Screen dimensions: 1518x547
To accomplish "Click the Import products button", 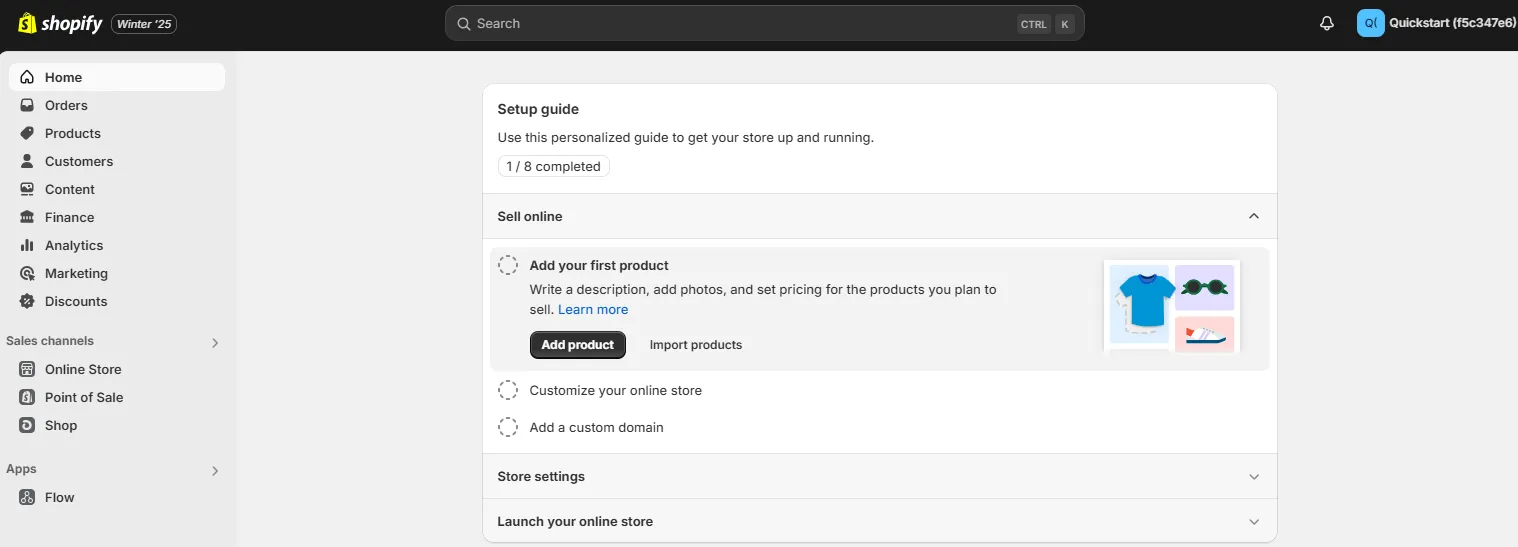I will coord(696,345).
